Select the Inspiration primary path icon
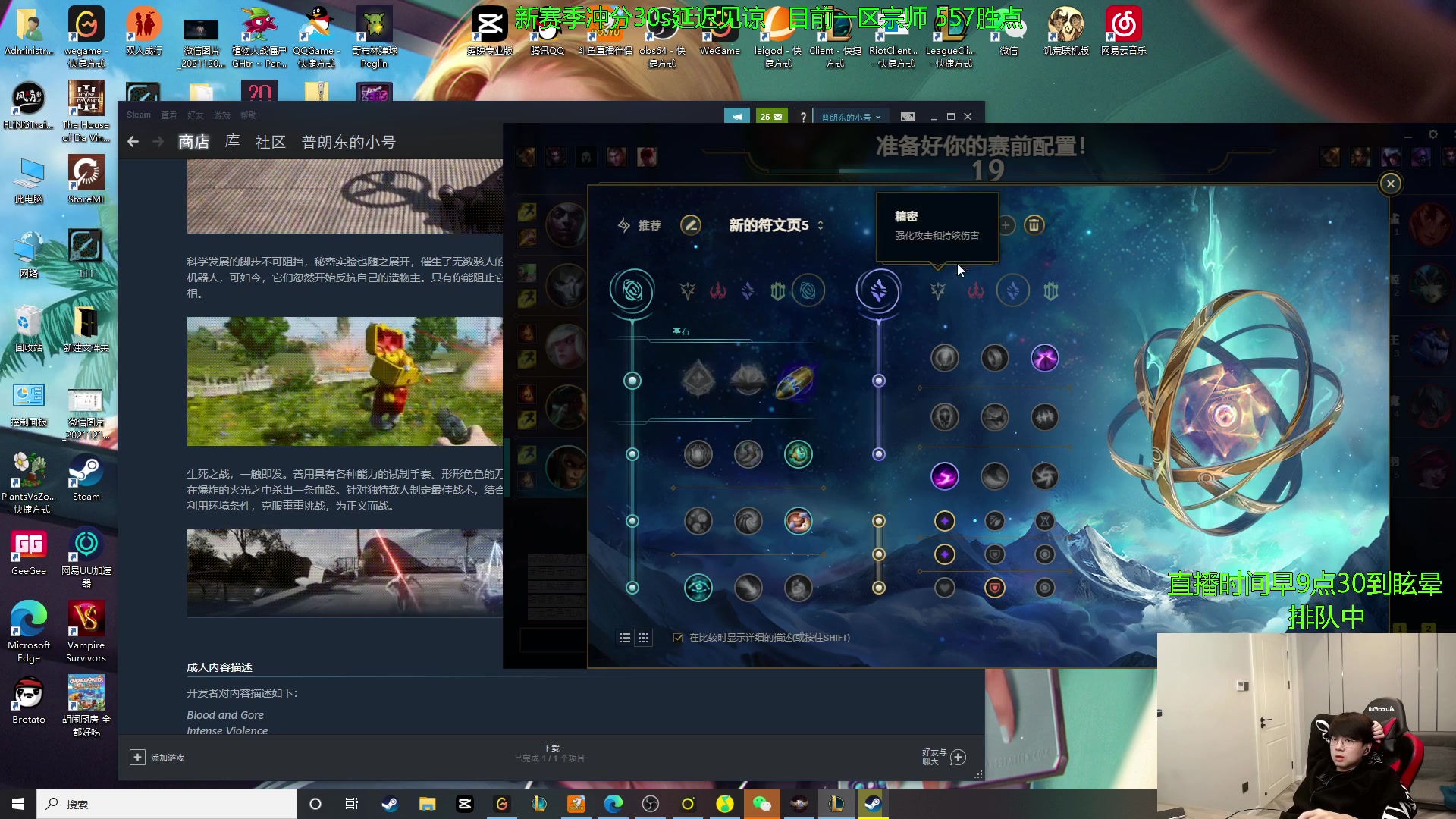 [x=808, y=290]
